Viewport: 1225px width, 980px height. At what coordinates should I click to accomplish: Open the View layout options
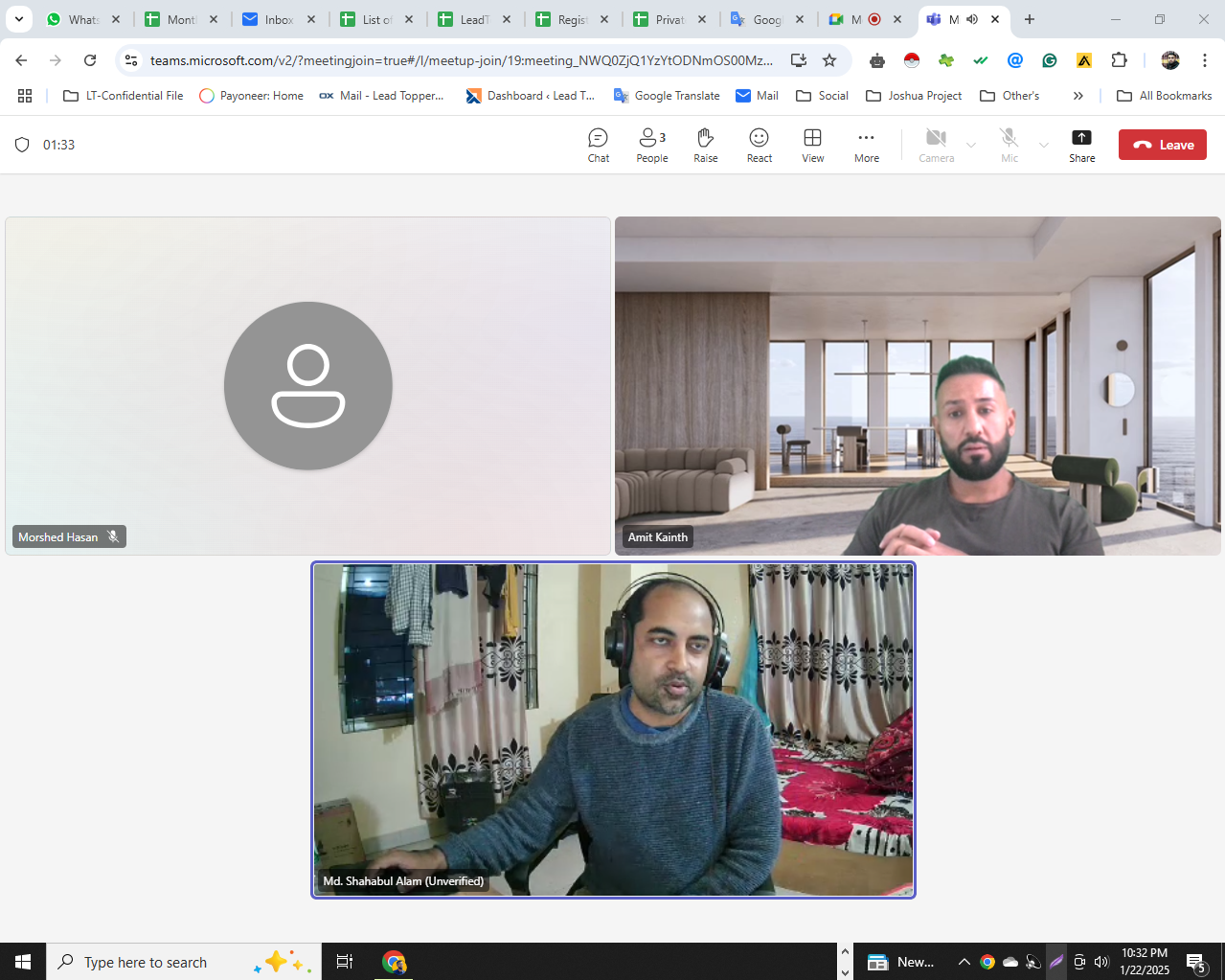[812, 145]
